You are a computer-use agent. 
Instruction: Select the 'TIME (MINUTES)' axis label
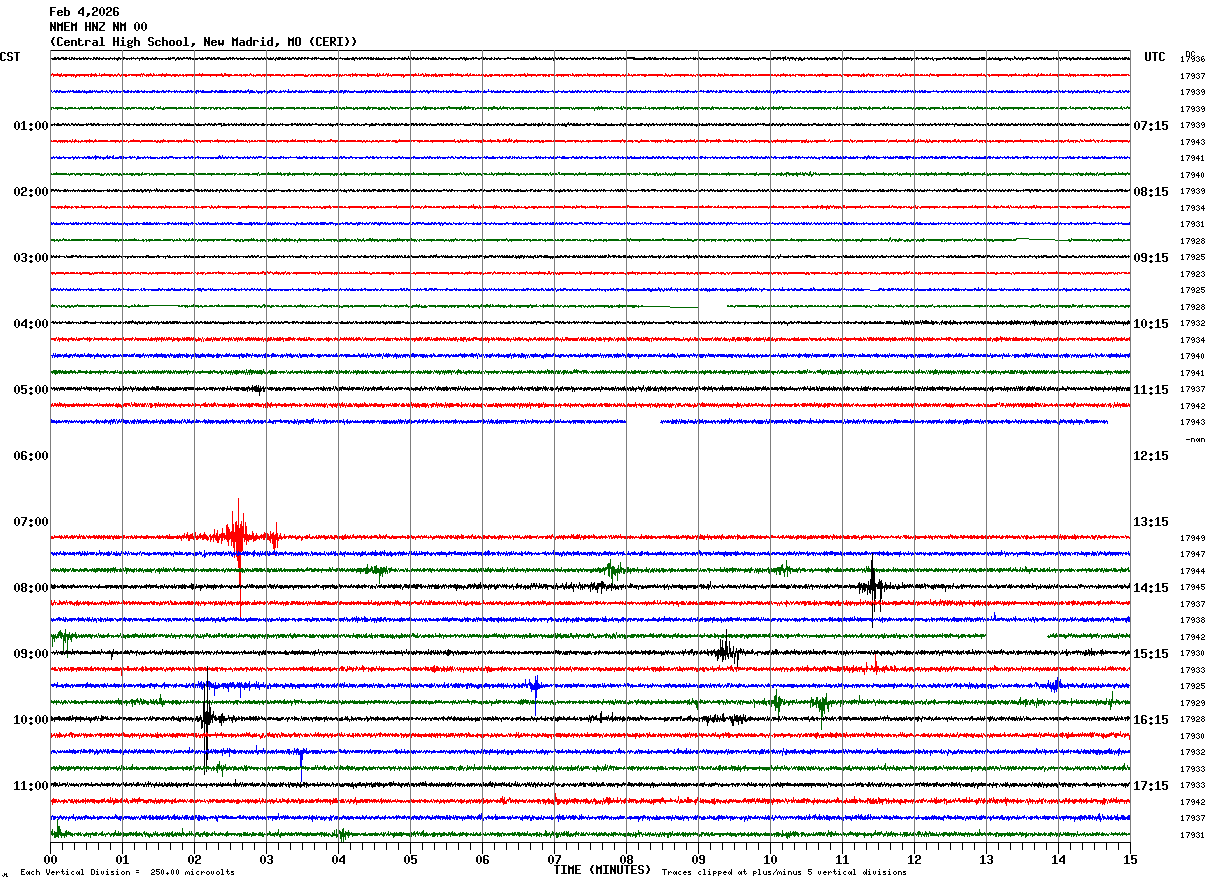click(x=602, y=870)
